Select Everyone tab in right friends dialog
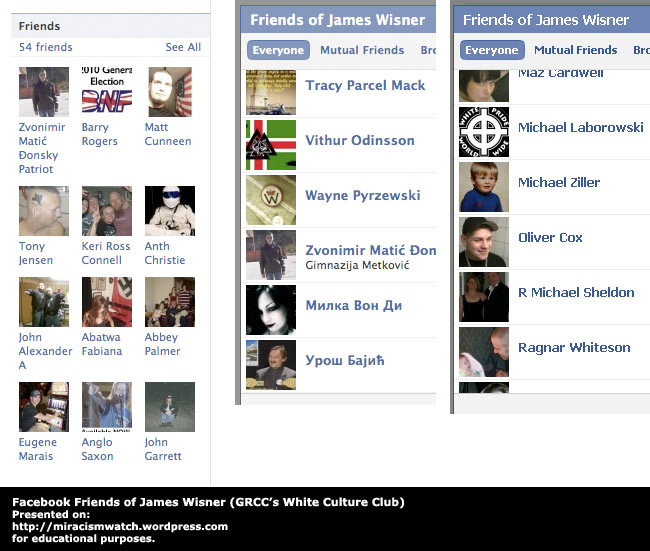Screen dimensions: 650x551 tap(492, 50)
